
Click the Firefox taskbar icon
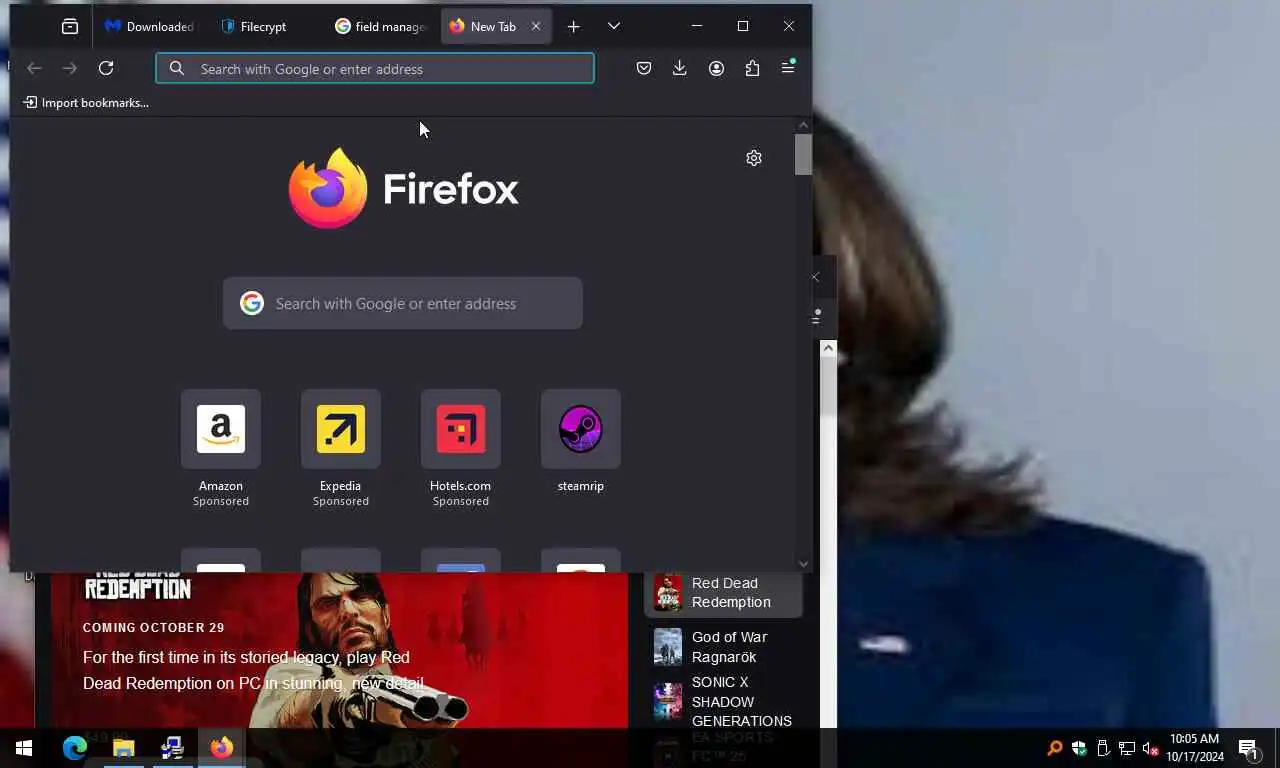pyautogui.click(x=221, y=748)
